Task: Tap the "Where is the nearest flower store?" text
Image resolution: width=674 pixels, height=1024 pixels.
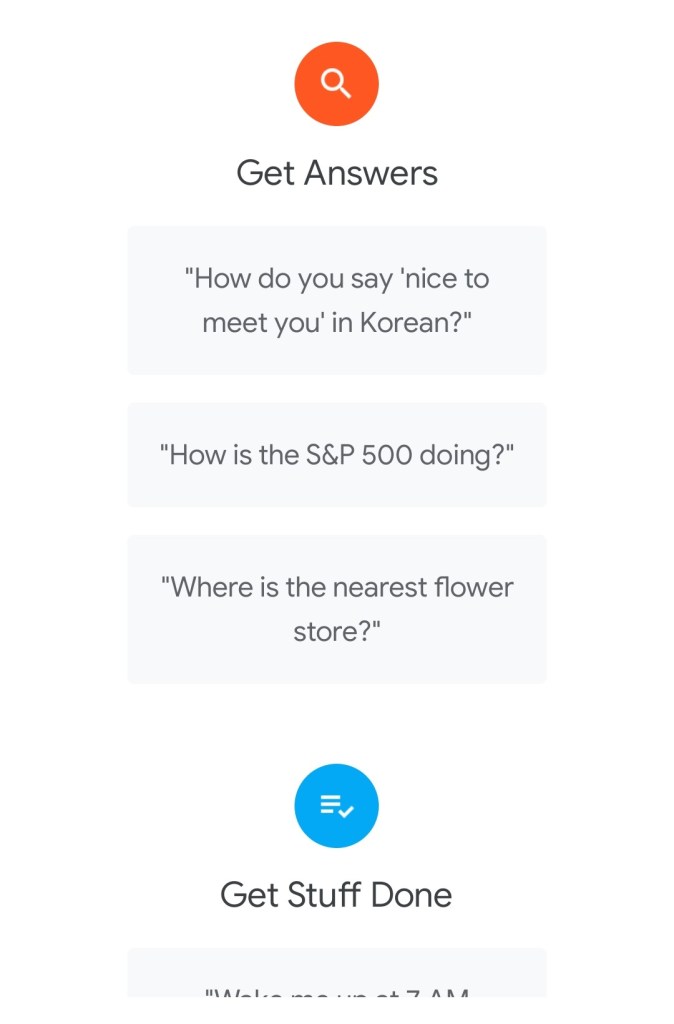Action: click(x=336, y=609)
